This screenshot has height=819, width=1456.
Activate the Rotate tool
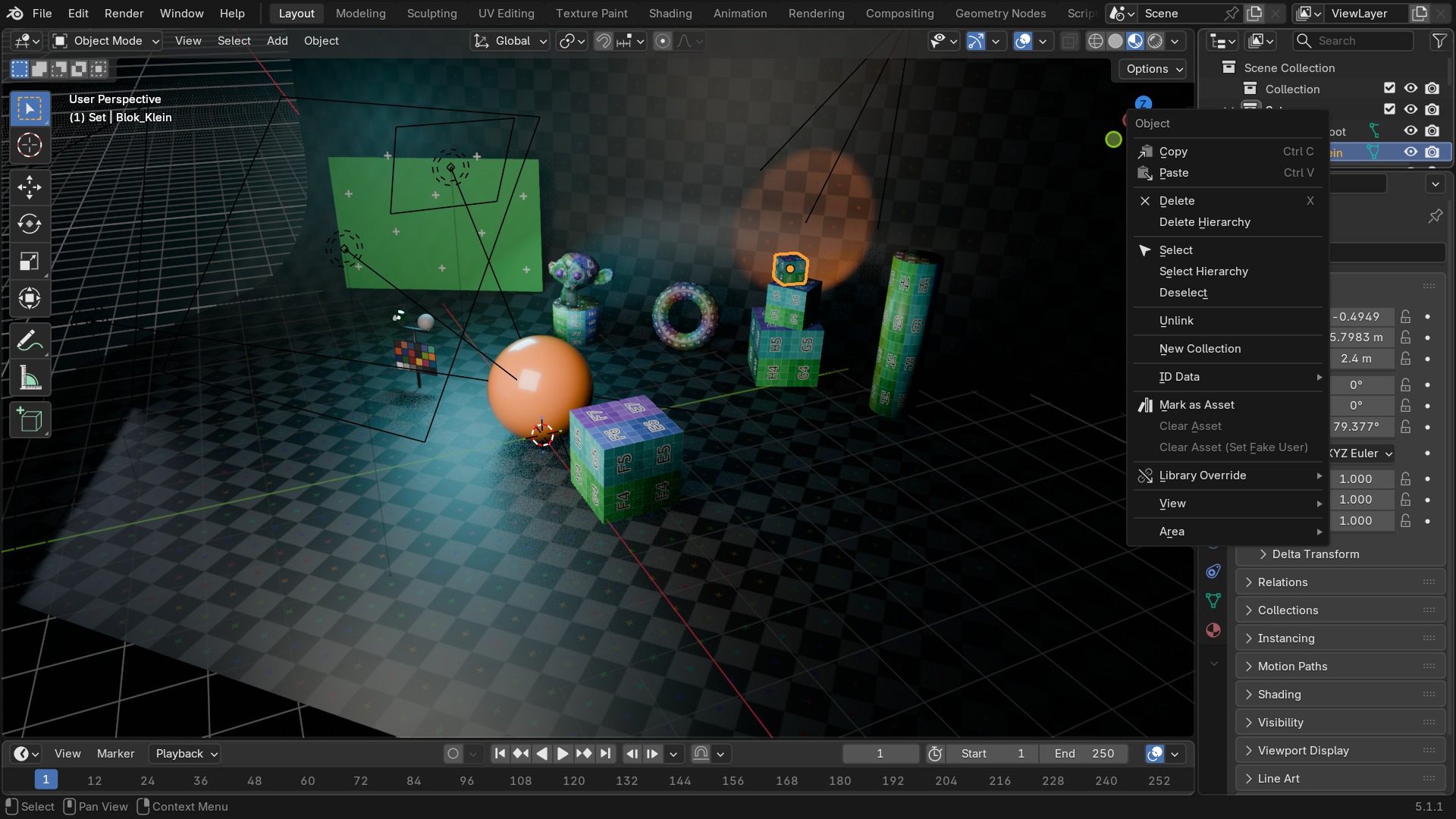[30, 224]
